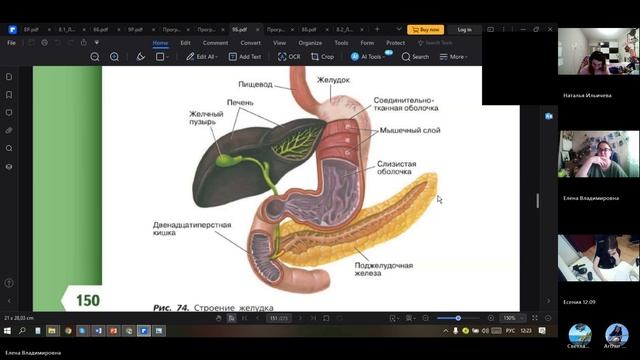
Task: Open the Search tool in ribbon
Action: click(415, 57)
